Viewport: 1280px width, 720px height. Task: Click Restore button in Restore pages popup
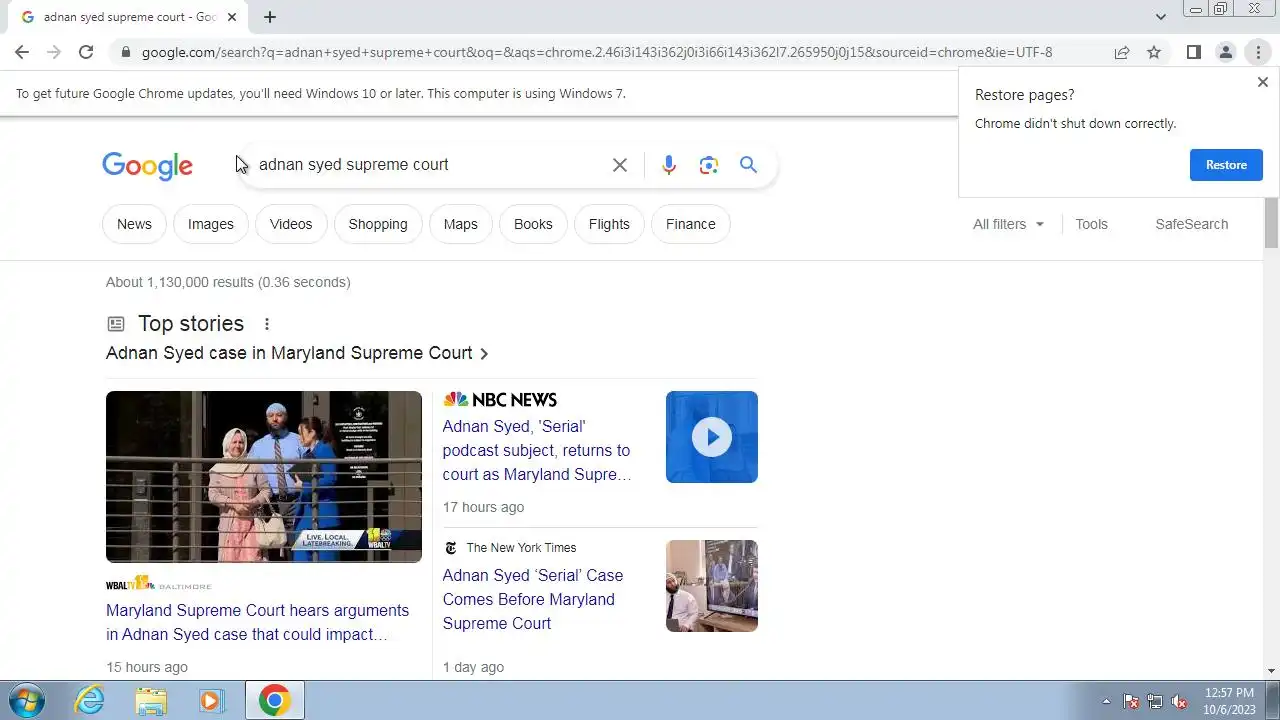(1226, 165)
